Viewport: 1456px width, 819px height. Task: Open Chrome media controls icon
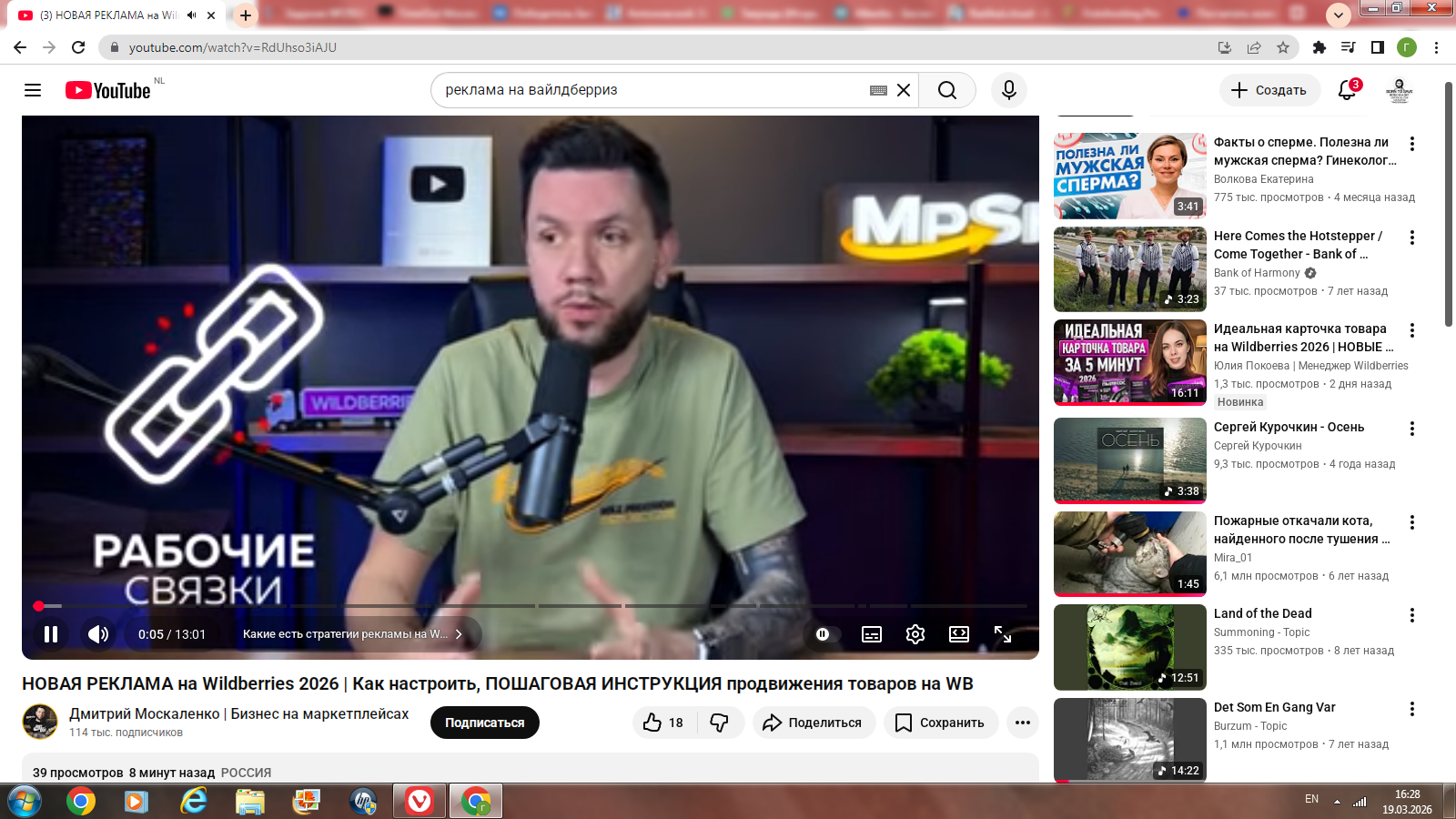[1349, 47]
